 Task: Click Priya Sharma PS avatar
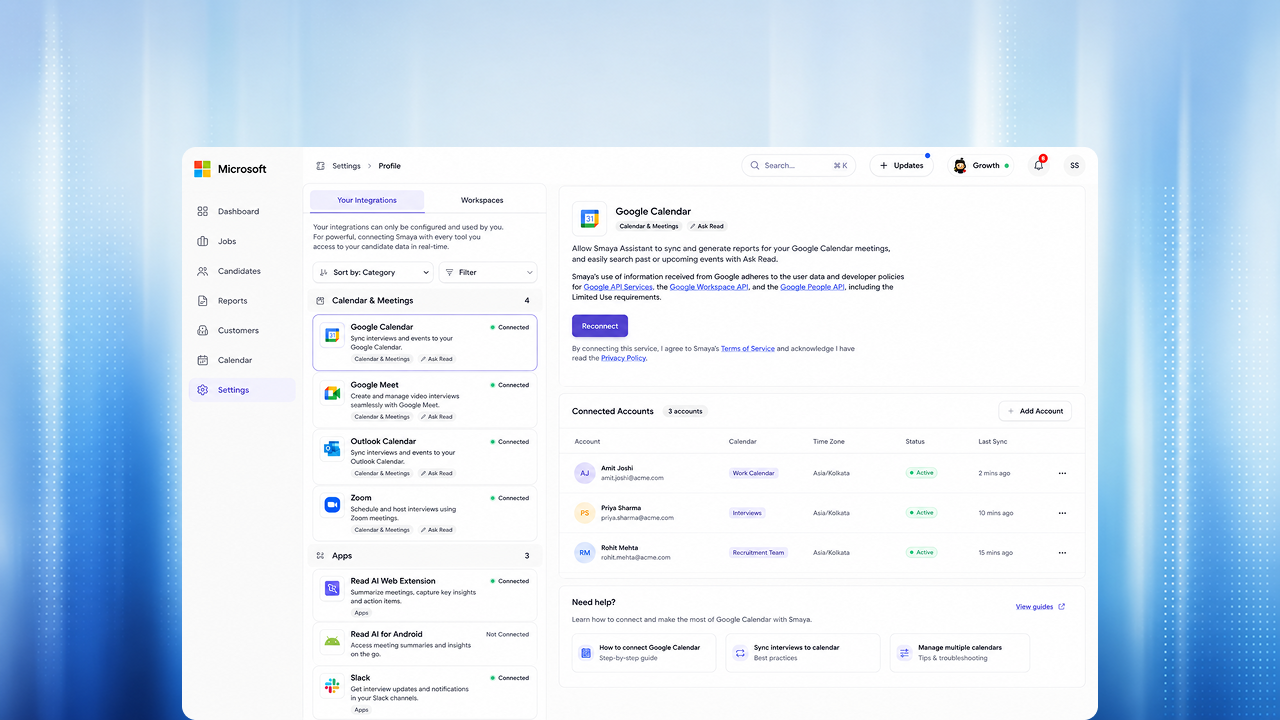point(585,513)
